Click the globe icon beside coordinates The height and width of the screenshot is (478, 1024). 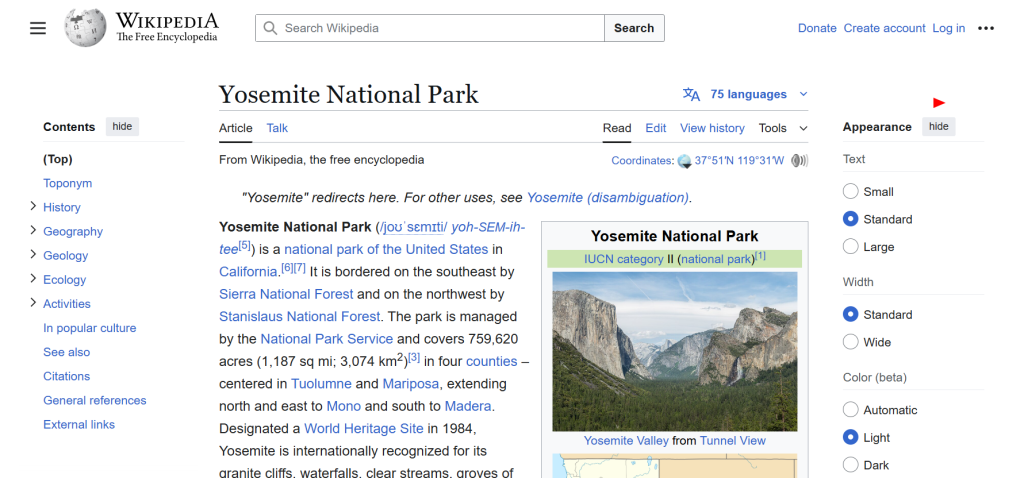(x=684, y=161)
